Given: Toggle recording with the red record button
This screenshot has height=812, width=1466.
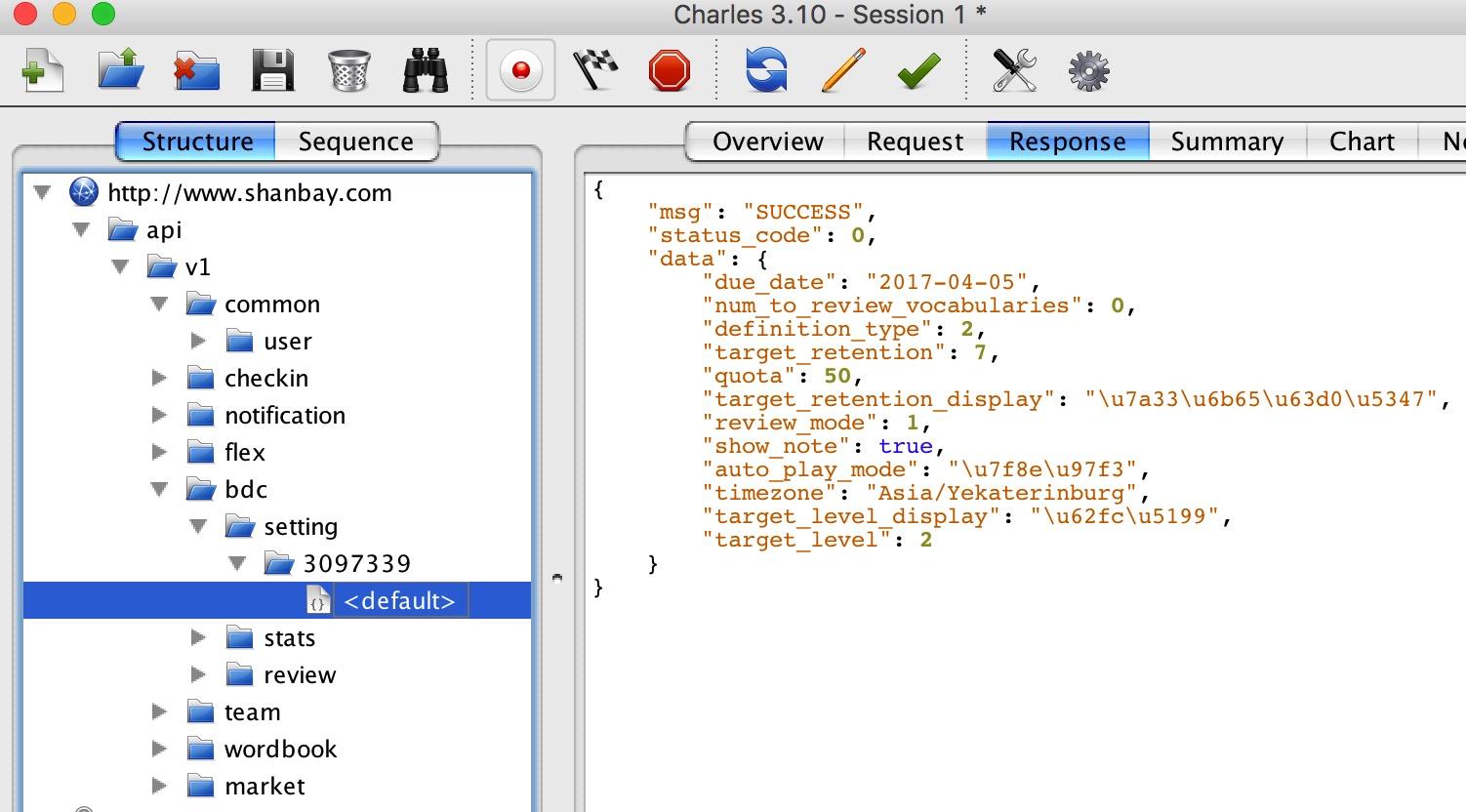Looking at the screenshot, I should tap(520, 70).
